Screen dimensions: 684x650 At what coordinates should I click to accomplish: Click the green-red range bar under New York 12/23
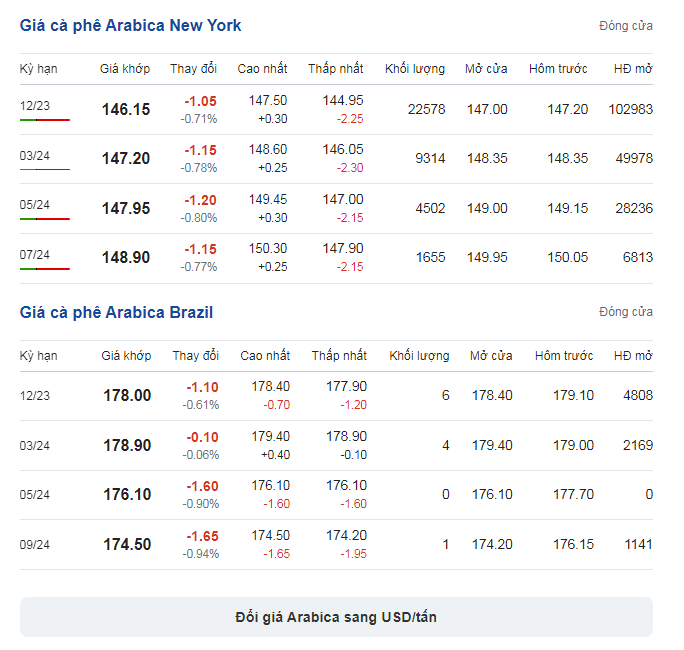click(45, 120)
